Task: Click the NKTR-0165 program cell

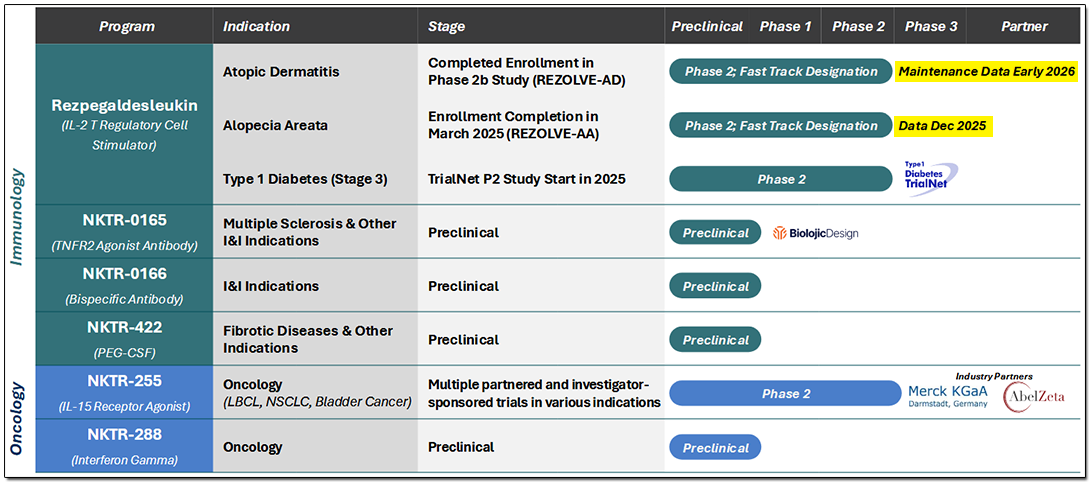Action: click(124, 231)
